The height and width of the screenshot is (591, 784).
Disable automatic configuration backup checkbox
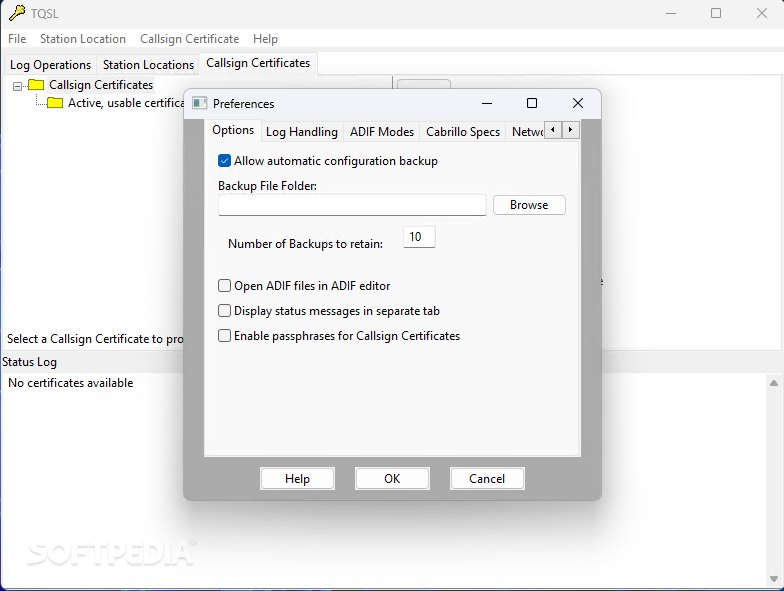tap(224, 161)
